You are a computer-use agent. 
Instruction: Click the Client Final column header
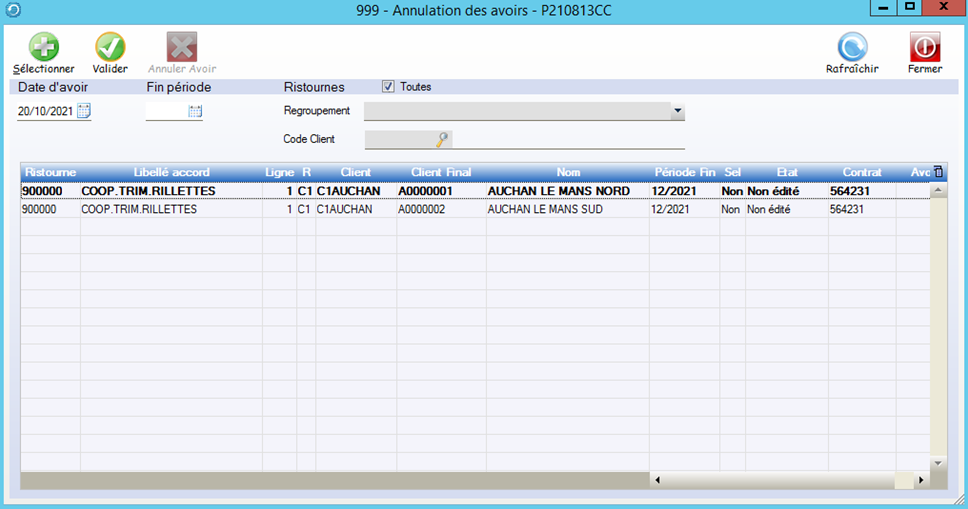[x=440, y=172]
